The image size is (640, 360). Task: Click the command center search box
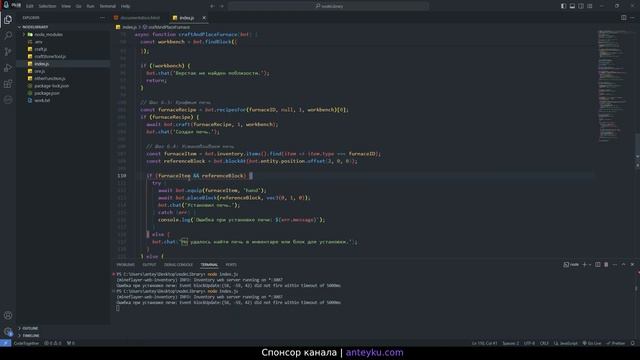[x=329, y=6]
